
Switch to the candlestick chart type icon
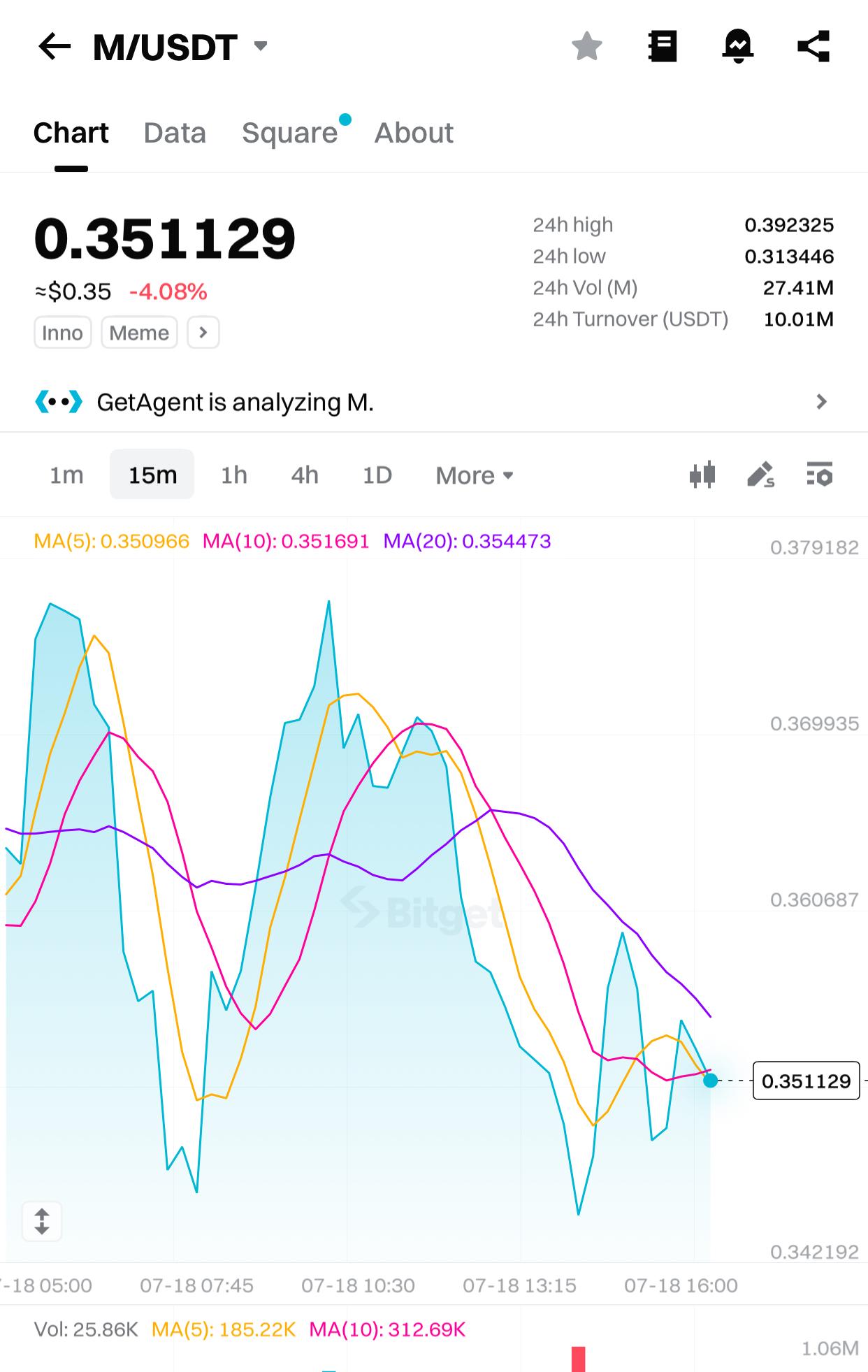pyautogui.click(x=702, y=475)
